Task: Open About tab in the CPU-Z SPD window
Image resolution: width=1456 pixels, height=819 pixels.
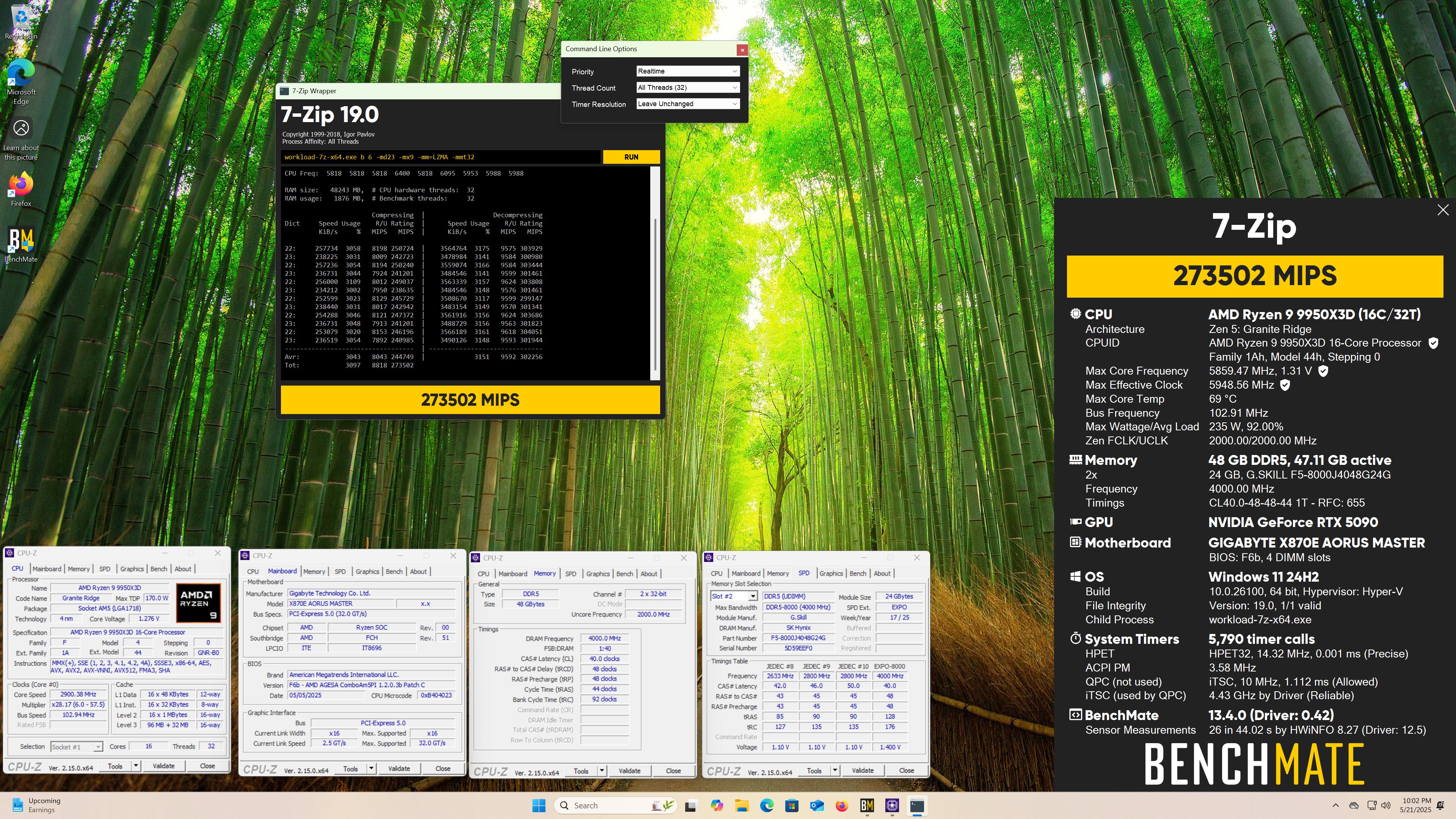Action: (x=882, y=574)
